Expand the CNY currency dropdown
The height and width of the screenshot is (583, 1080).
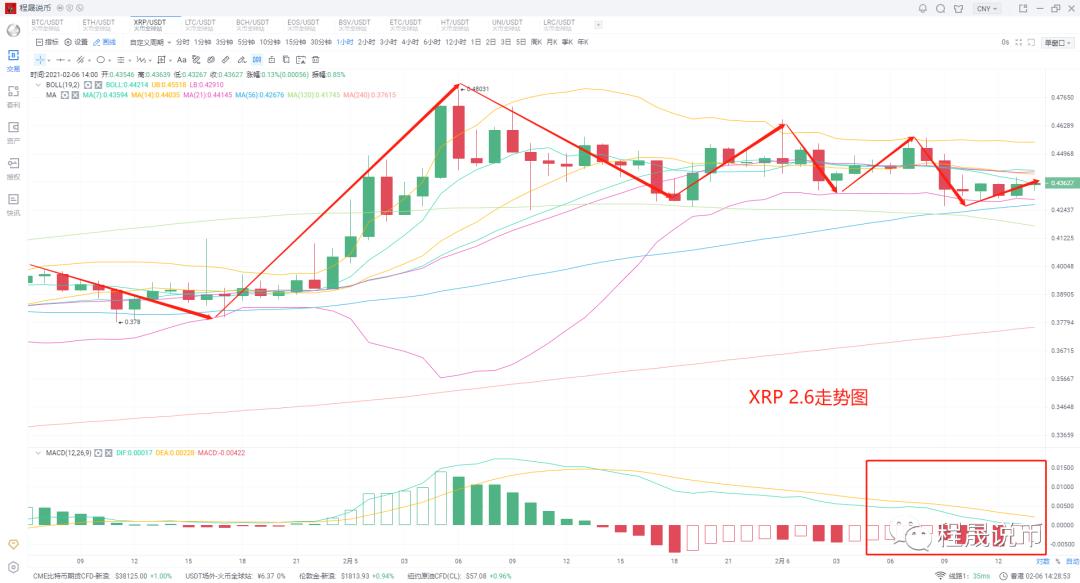click(x=987, y=8)
